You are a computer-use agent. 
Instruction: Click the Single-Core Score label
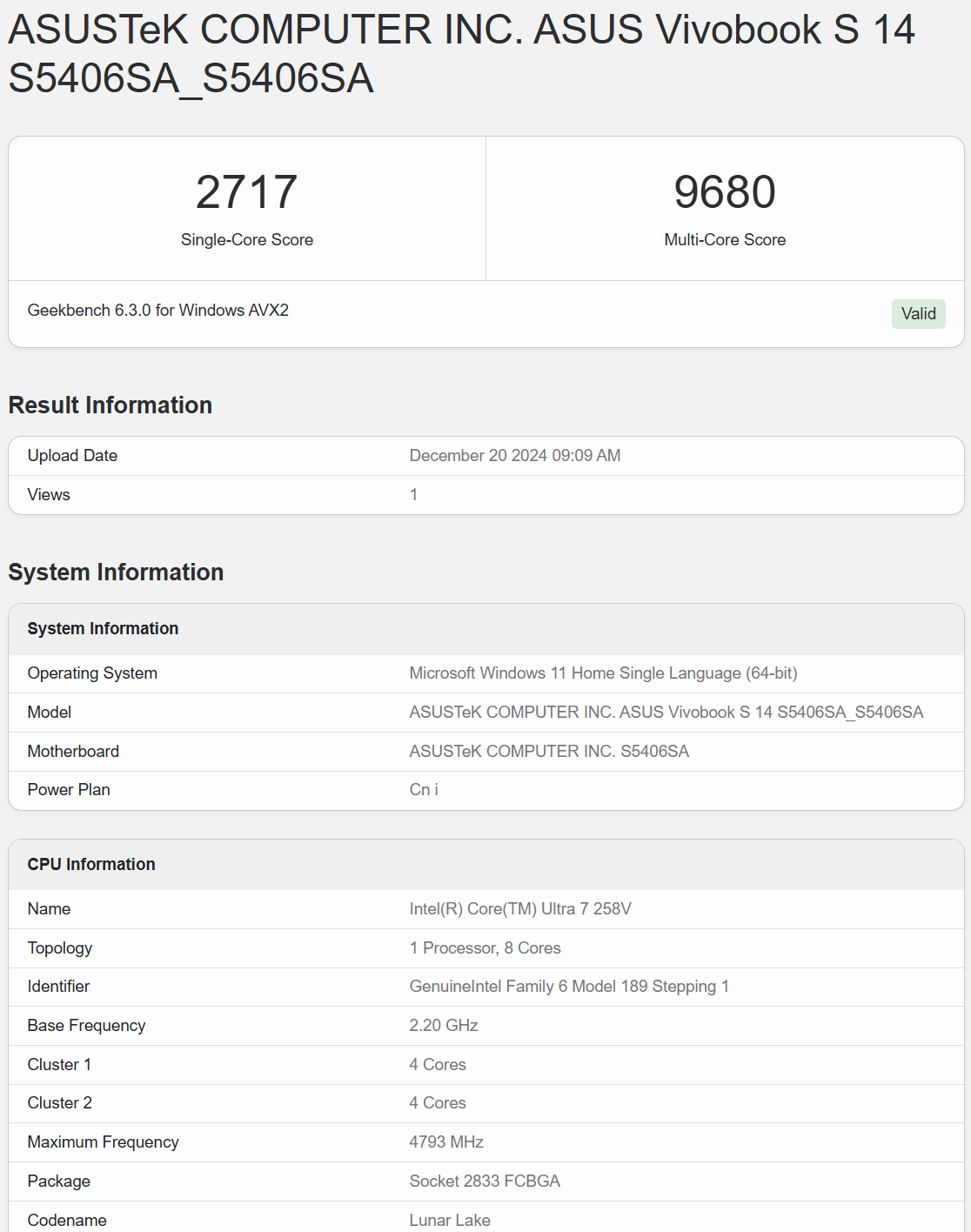247,240
